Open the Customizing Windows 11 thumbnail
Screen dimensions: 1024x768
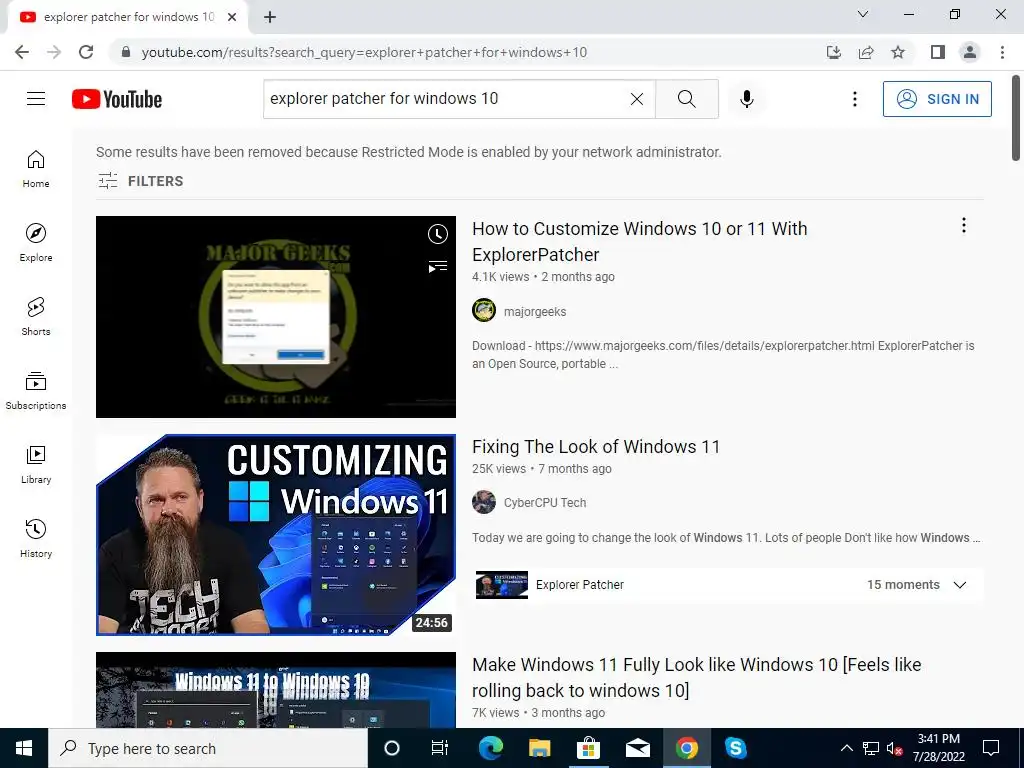coord(276,535)
